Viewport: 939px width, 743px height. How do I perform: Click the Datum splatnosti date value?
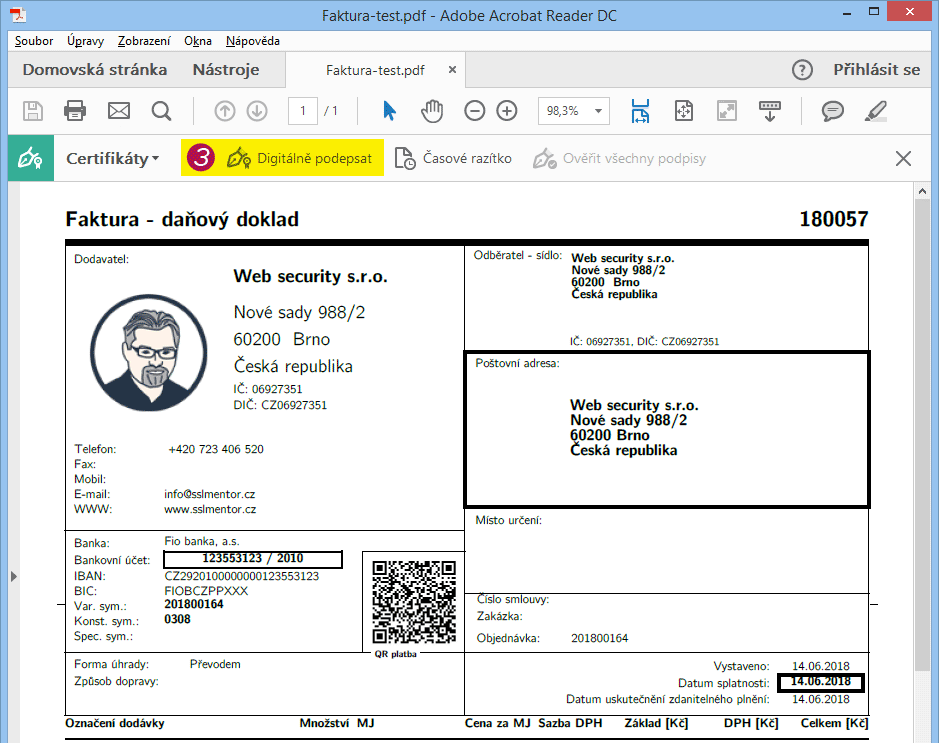[x=820, y=682]
